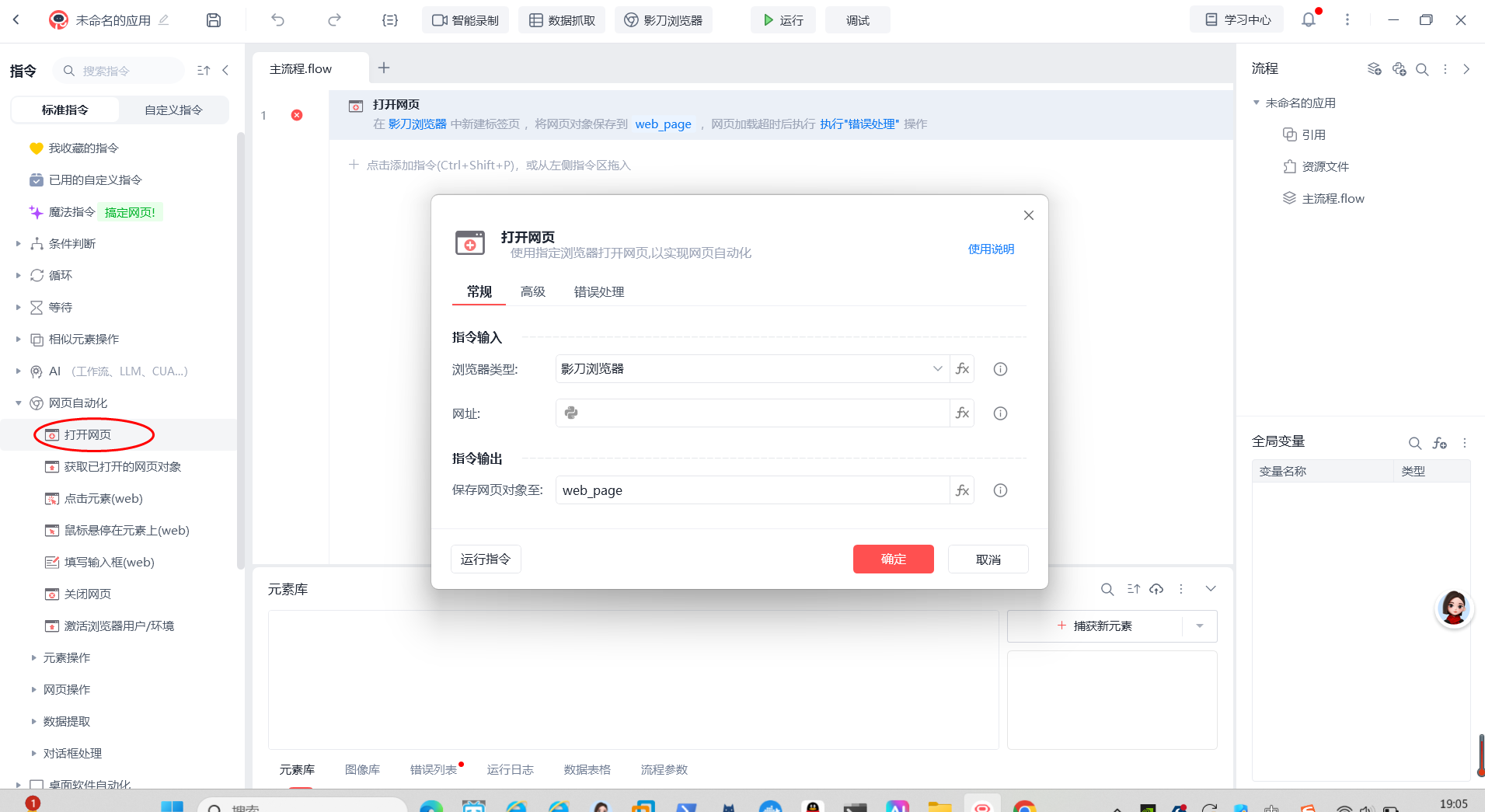
Task: Click the 运行 button in toolbar
Action: (783, 20)
